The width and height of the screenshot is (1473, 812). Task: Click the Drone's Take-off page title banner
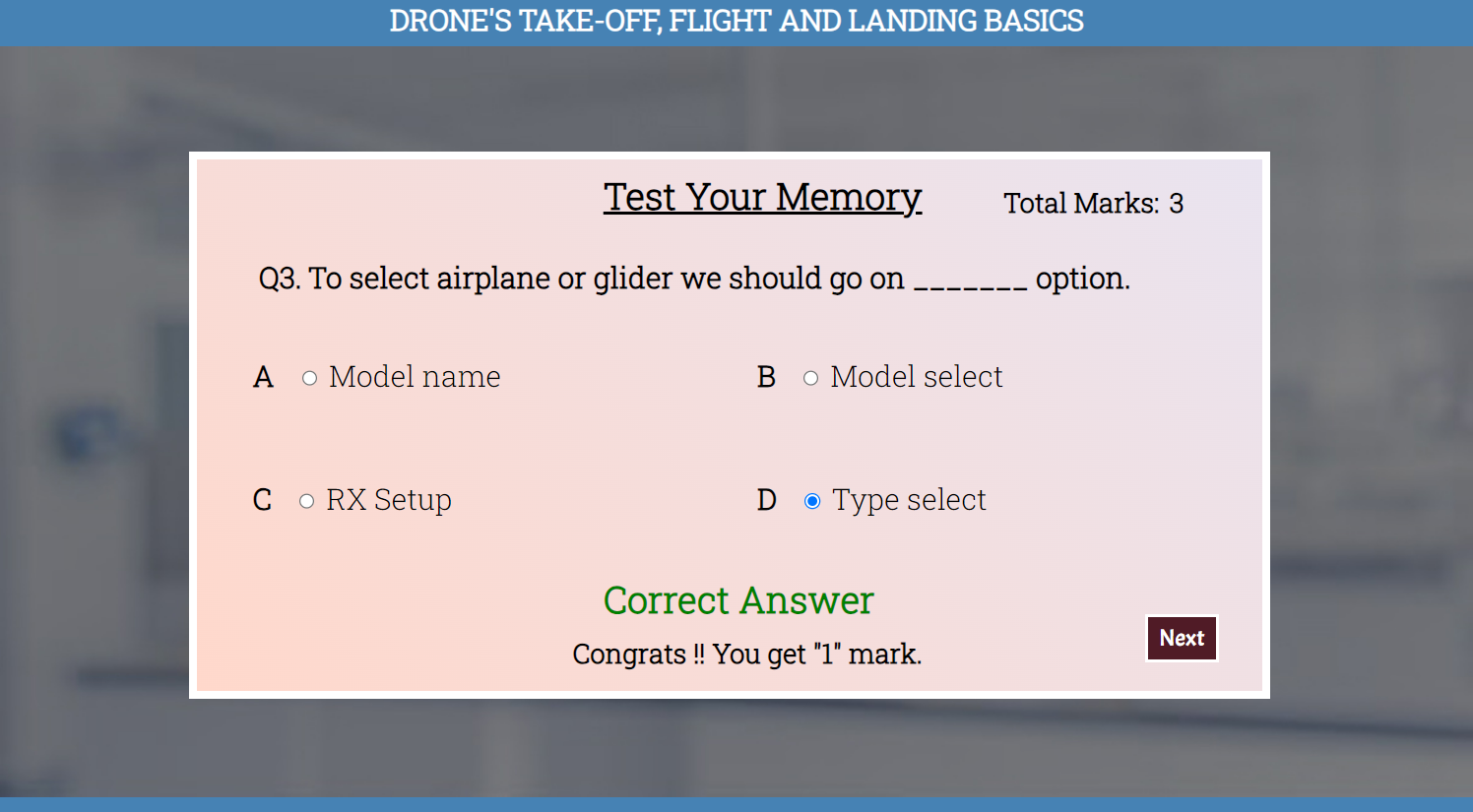736,21
